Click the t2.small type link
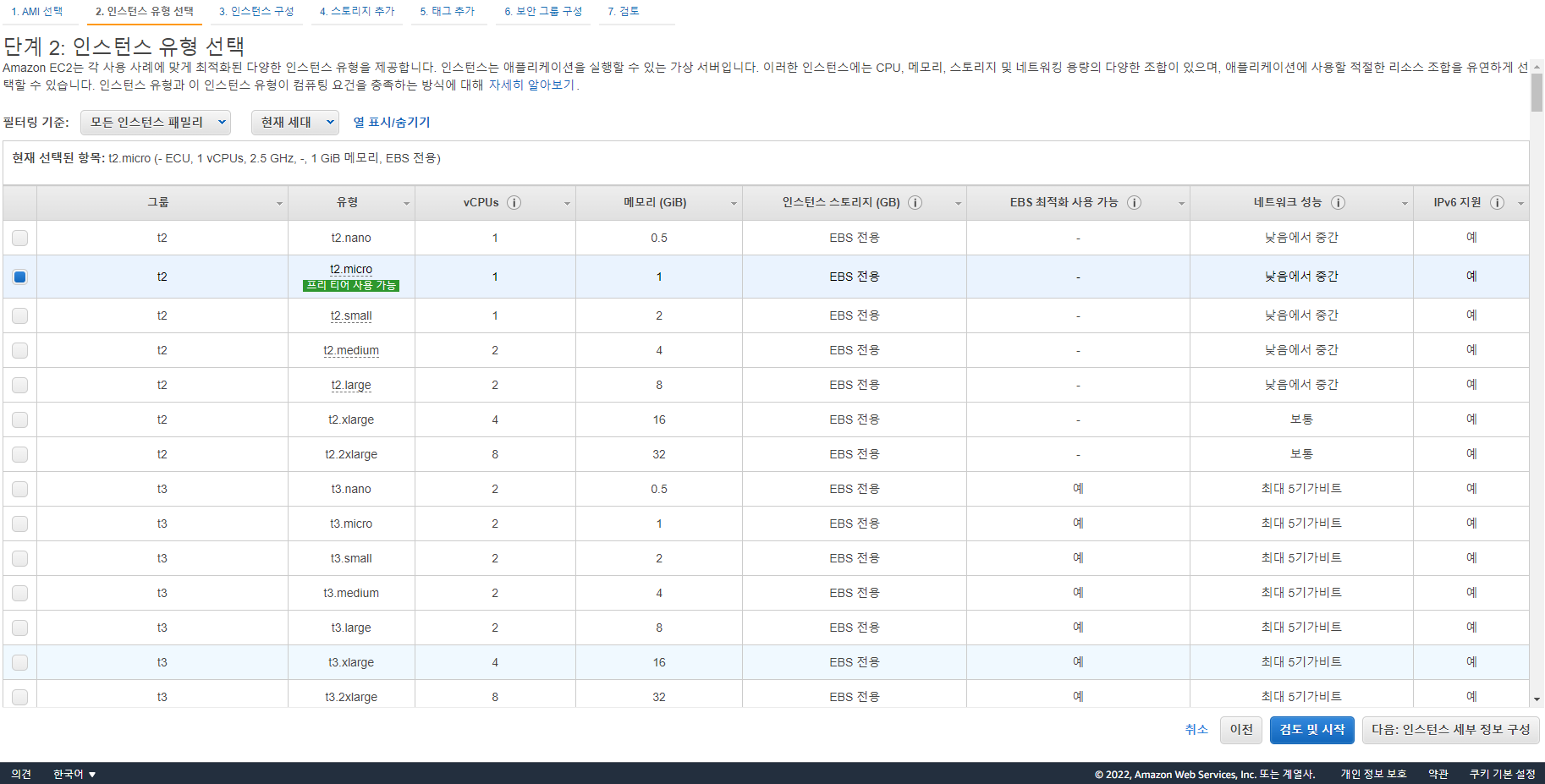This screenshot has width=1545, height=784. pos(351,316)
